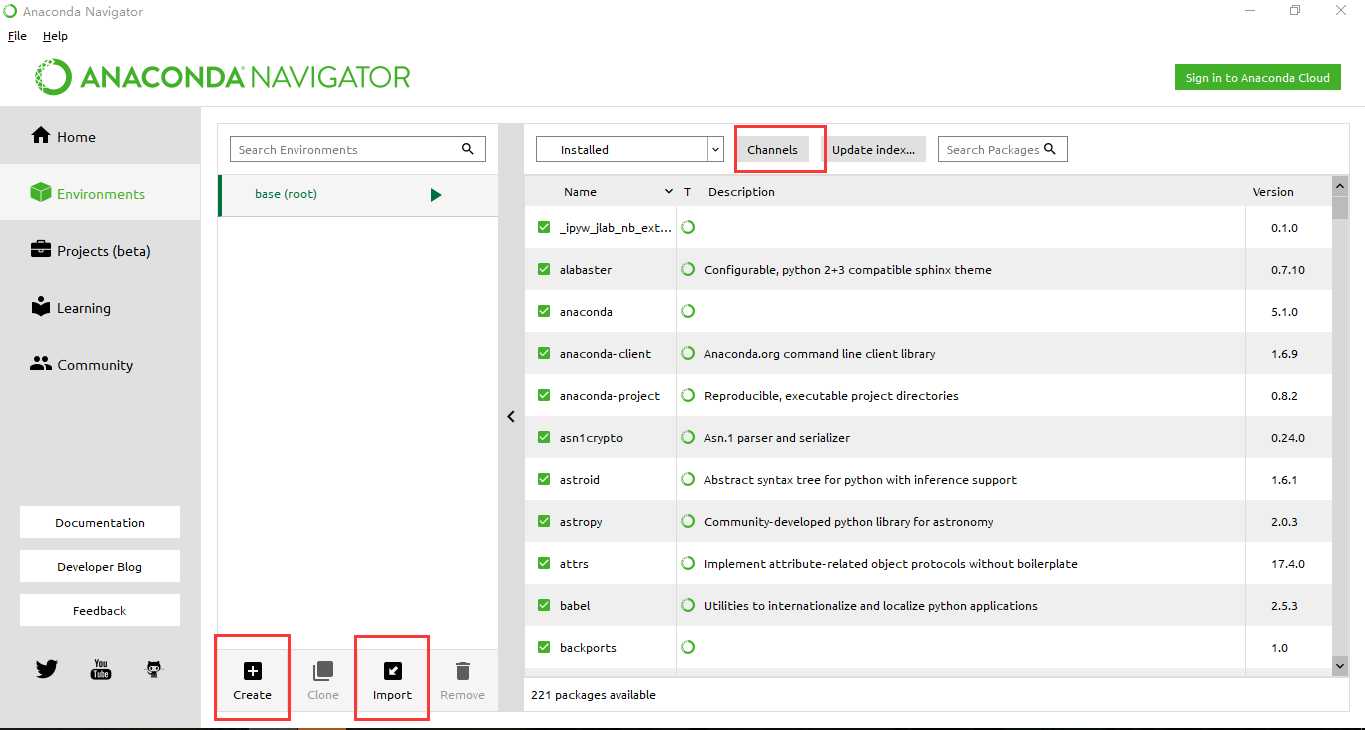Viewport: 1365px width, 730px height.
Task: Open Projects (beta) section
Action: (100, 250)
